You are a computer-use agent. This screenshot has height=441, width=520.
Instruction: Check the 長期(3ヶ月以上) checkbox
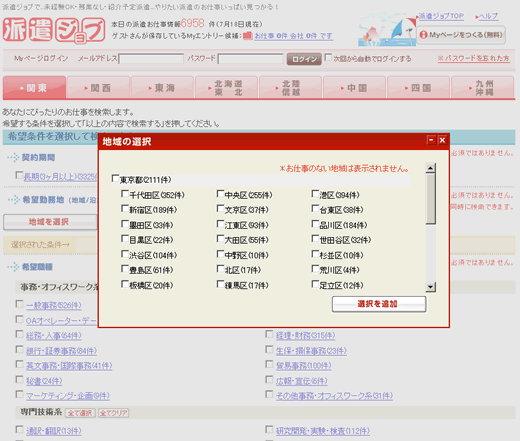[x=19, y=175]
